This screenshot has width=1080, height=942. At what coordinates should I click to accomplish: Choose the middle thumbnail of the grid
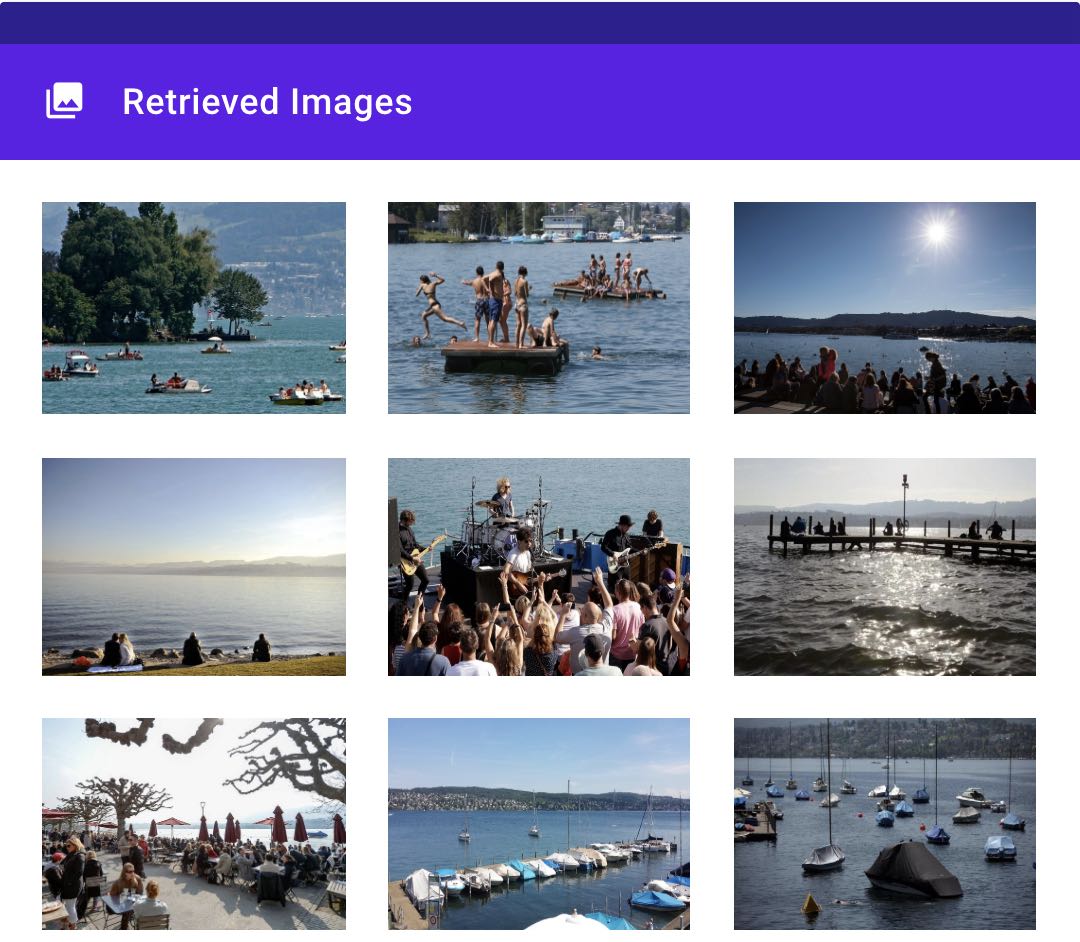click(x=539, y=566)
